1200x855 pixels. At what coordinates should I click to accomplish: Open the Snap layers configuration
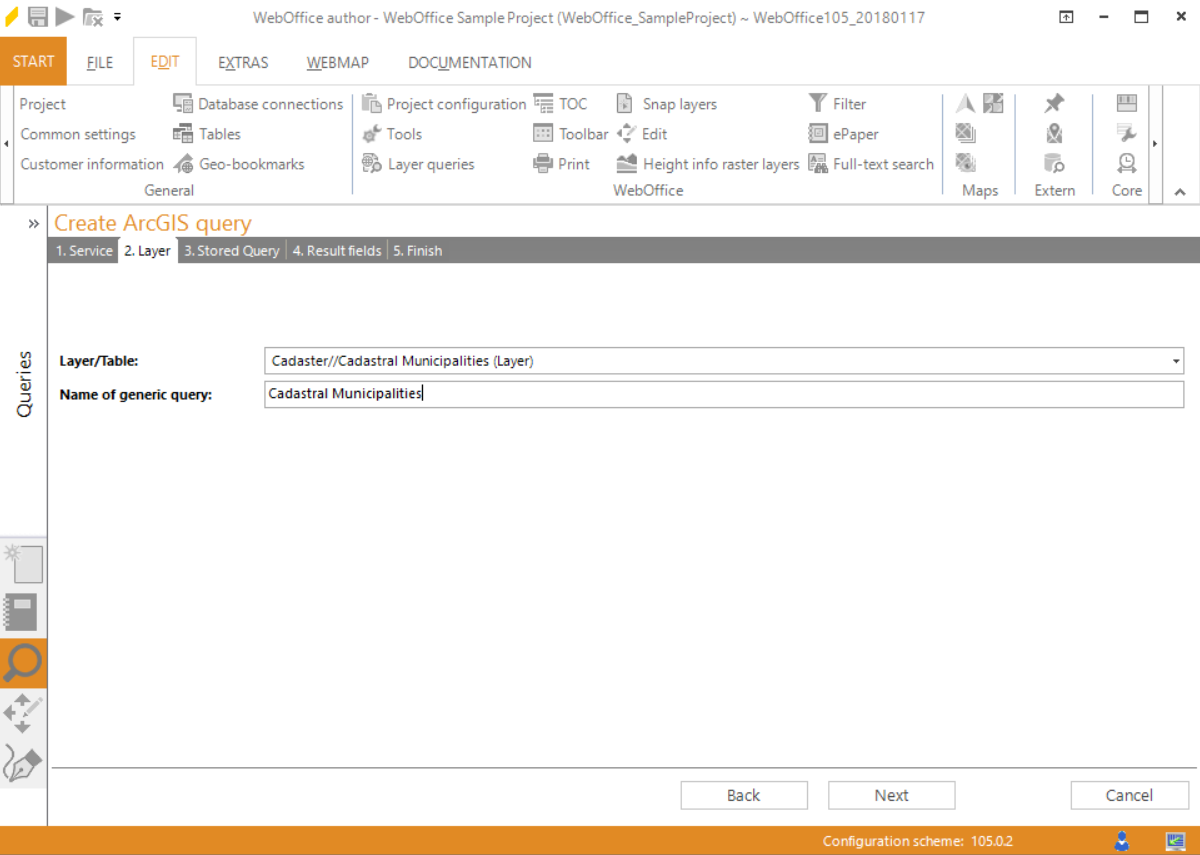tap(625, 103)
